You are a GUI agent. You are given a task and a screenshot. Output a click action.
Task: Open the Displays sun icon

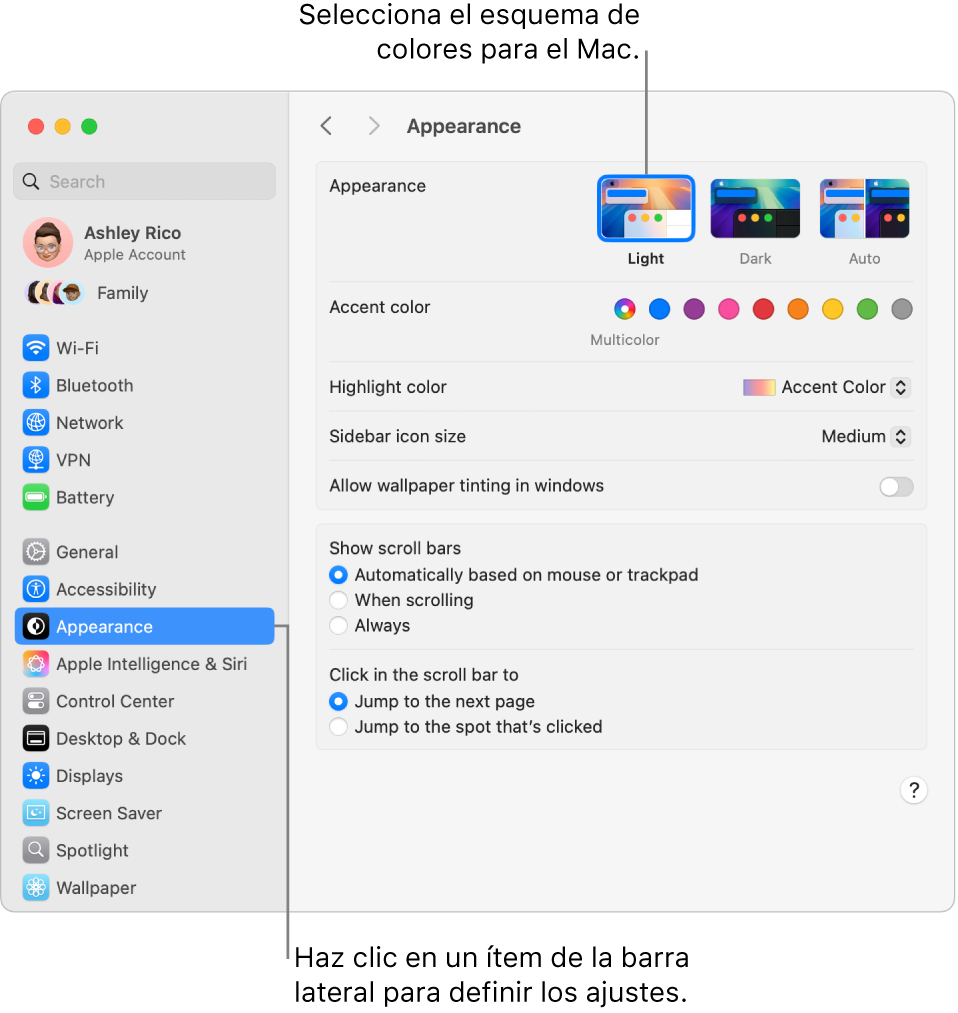[36, 776]
